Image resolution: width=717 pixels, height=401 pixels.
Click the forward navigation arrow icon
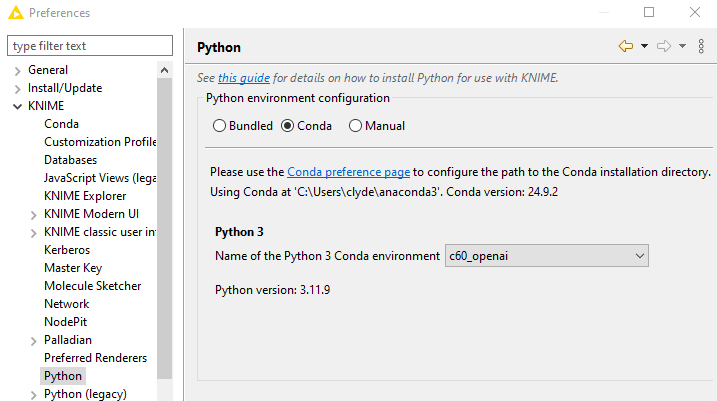pyautogui.click(x=663, y=46)
